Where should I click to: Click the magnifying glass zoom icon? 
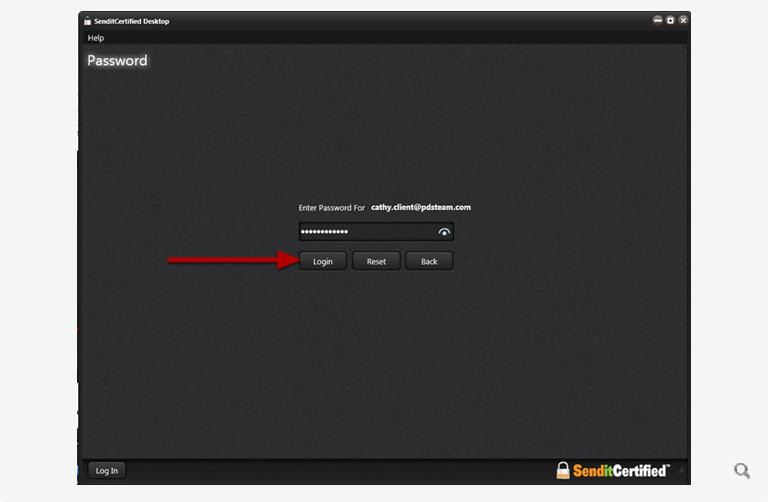click(742, 470)
